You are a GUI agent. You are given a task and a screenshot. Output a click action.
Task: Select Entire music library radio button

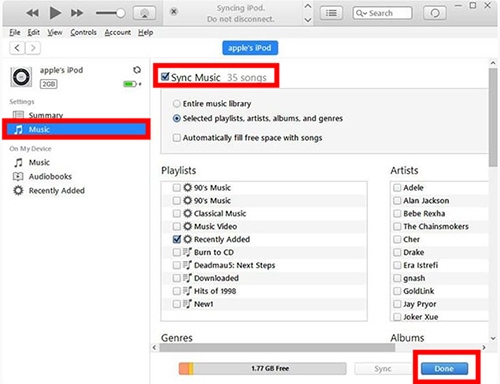(x=177, y=104)
